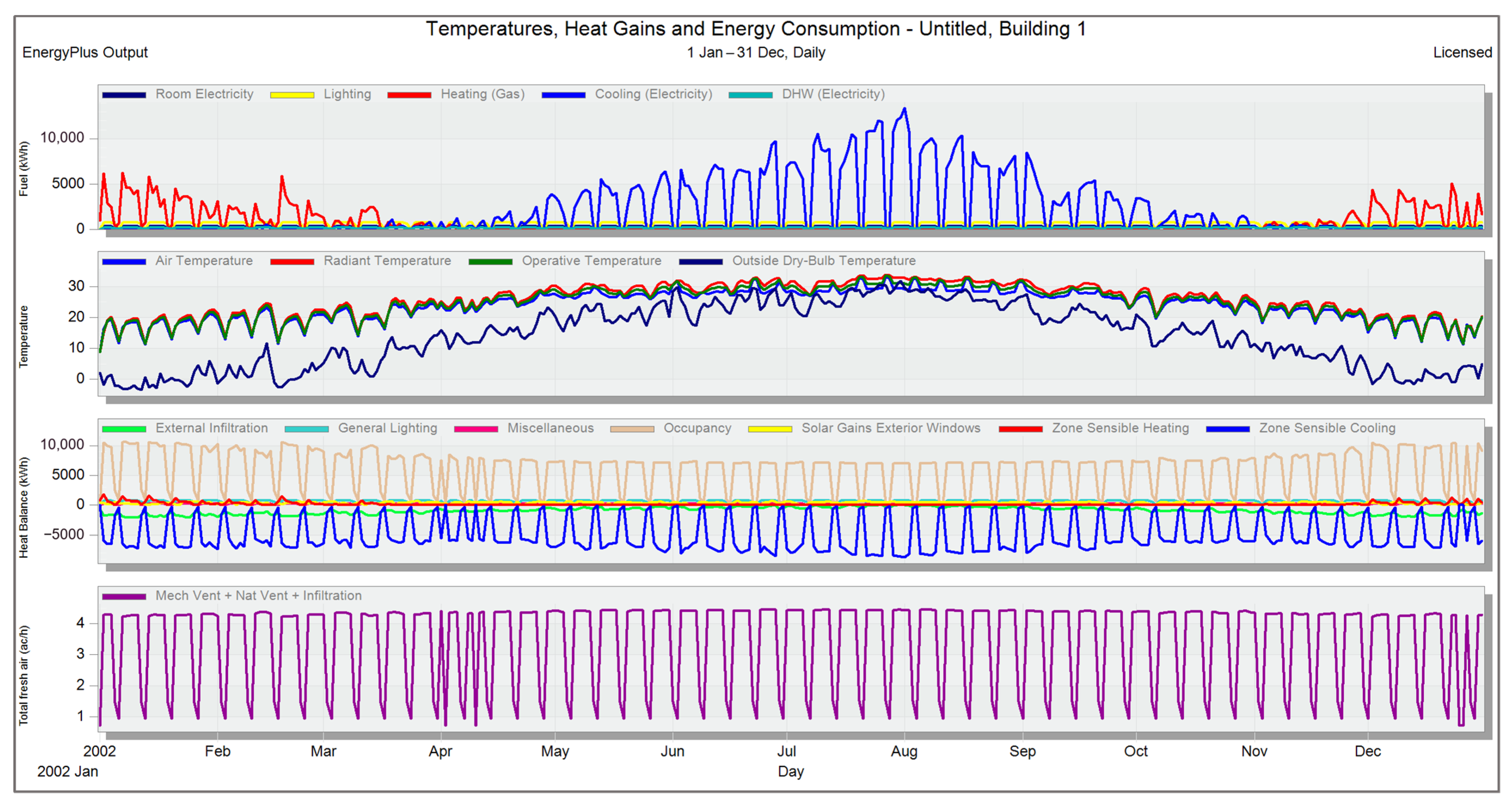Click the Jun x-axis month label

tap(672, 751)
